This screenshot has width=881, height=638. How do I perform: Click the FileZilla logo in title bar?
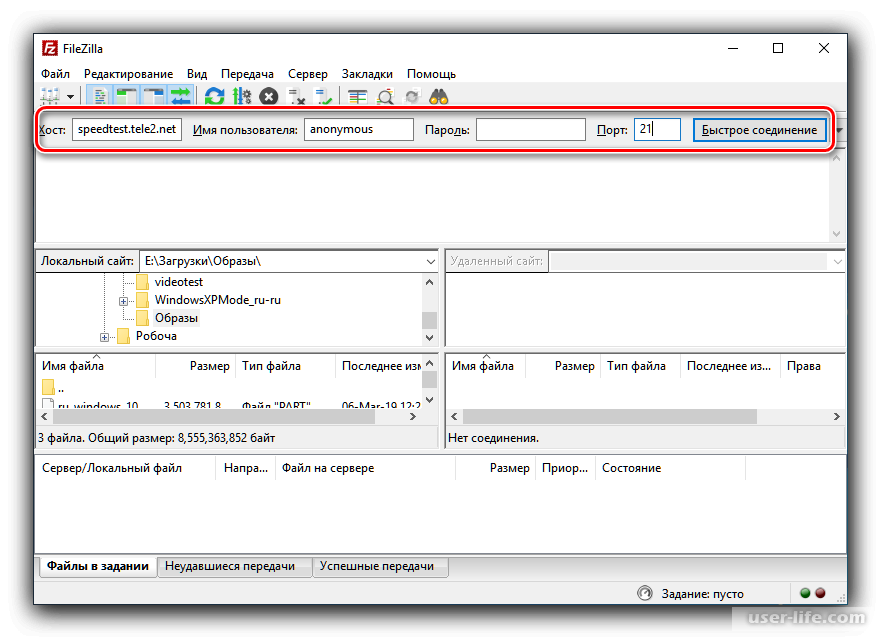[x=49, y=48]
